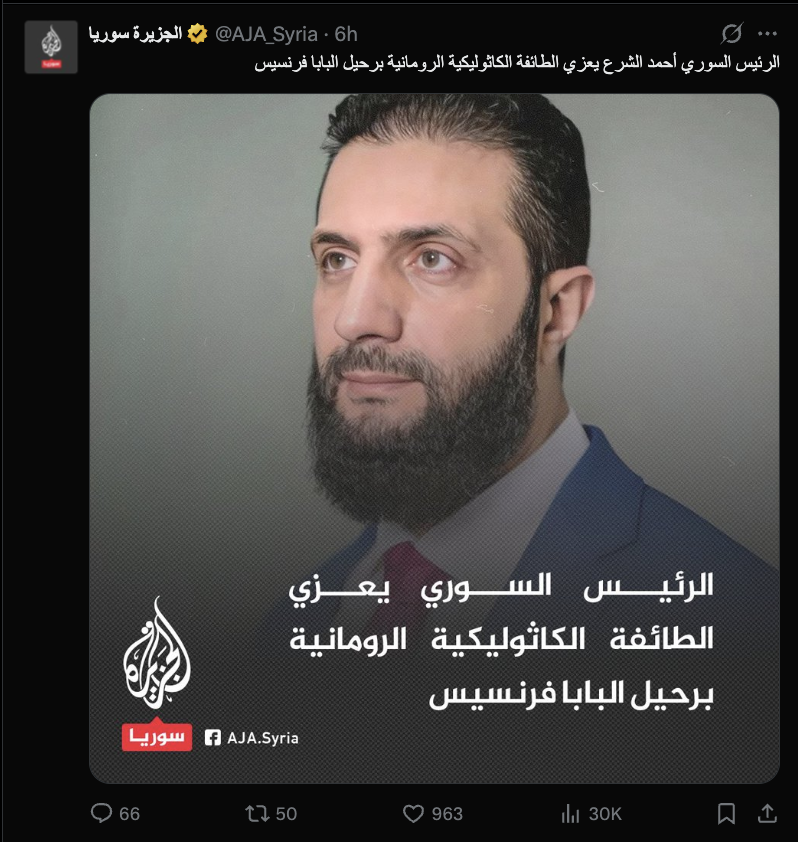Image resolution: width=798 pixels, height=842 pixels.
Task: Click the الجزيرة سوريا account name
Action: click(x=135, y=34)
